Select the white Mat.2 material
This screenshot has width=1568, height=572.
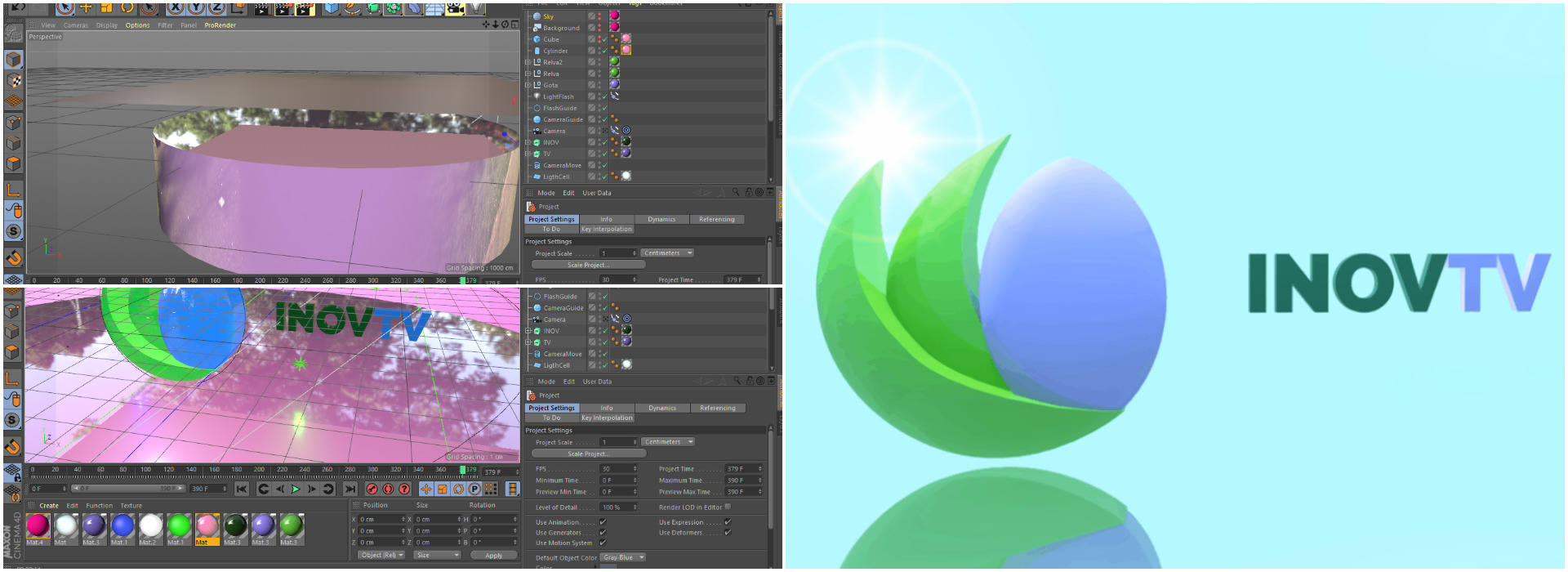coord(150,530)
